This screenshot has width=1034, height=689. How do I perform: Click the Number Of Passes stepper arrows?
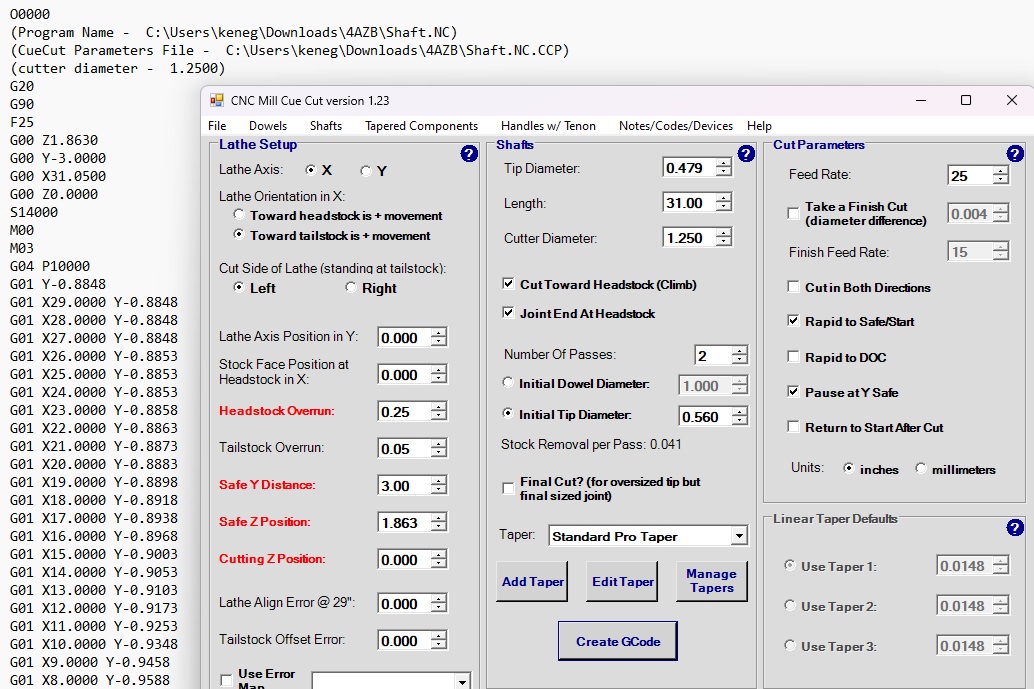tap(739, 355)
